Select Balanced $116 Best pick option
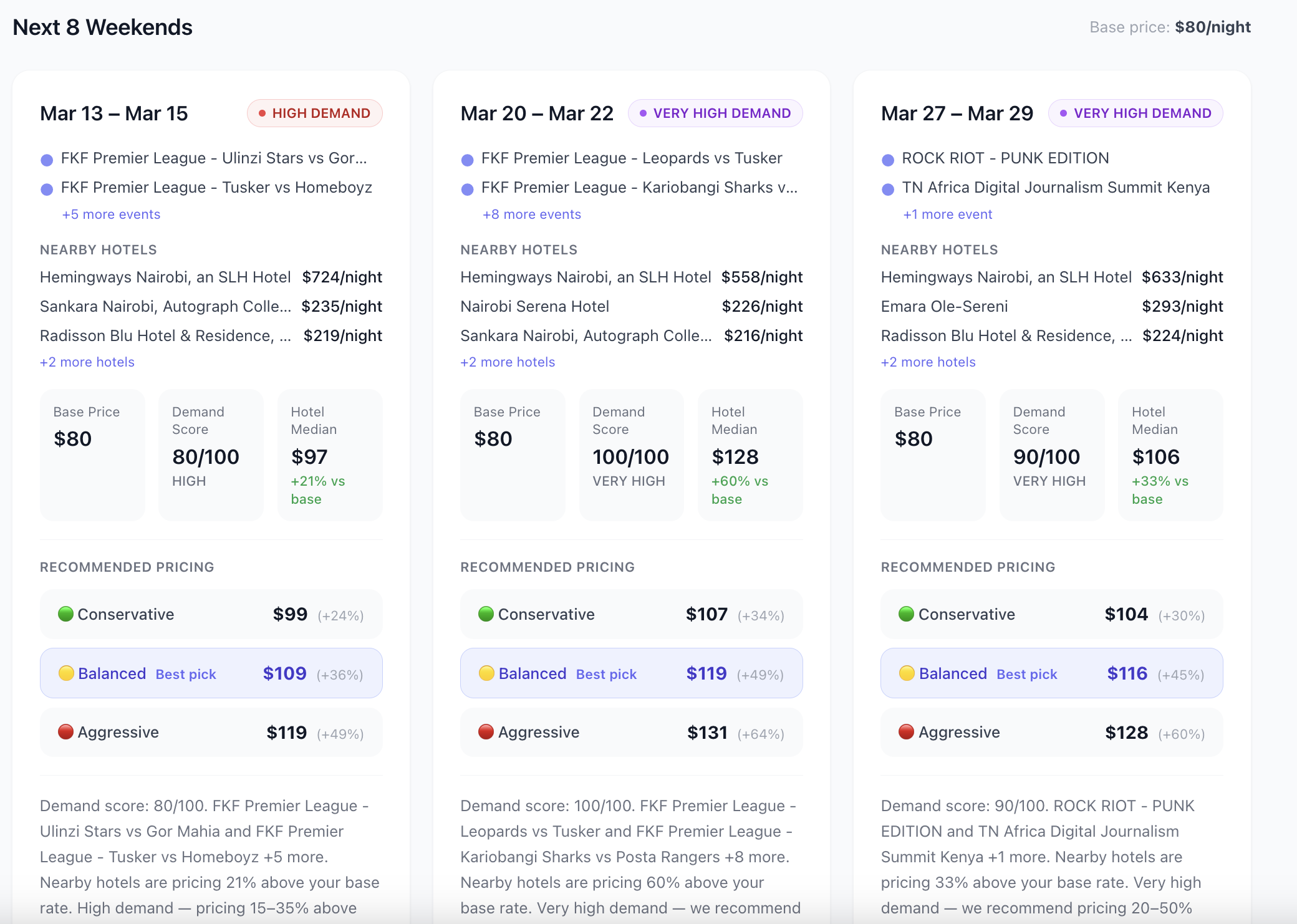 (1051, 673)
